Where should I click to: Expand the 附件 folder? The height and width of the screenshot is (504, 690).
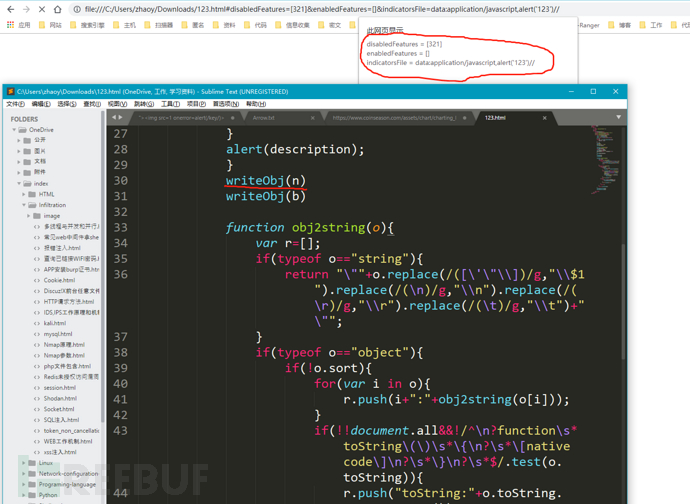[x=19, y=173]
